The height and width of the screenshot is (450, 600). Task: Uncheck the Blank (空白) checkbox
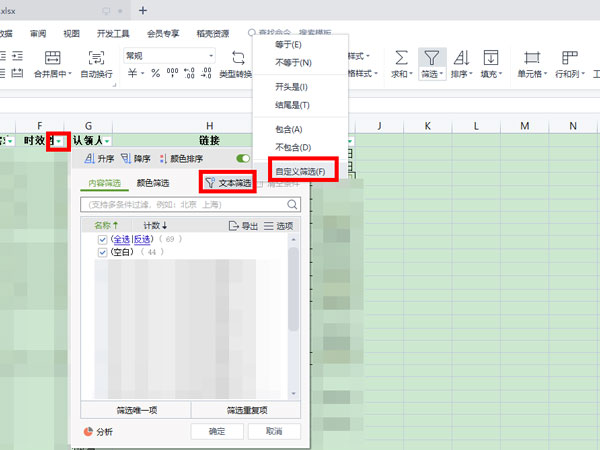(102, 253)
